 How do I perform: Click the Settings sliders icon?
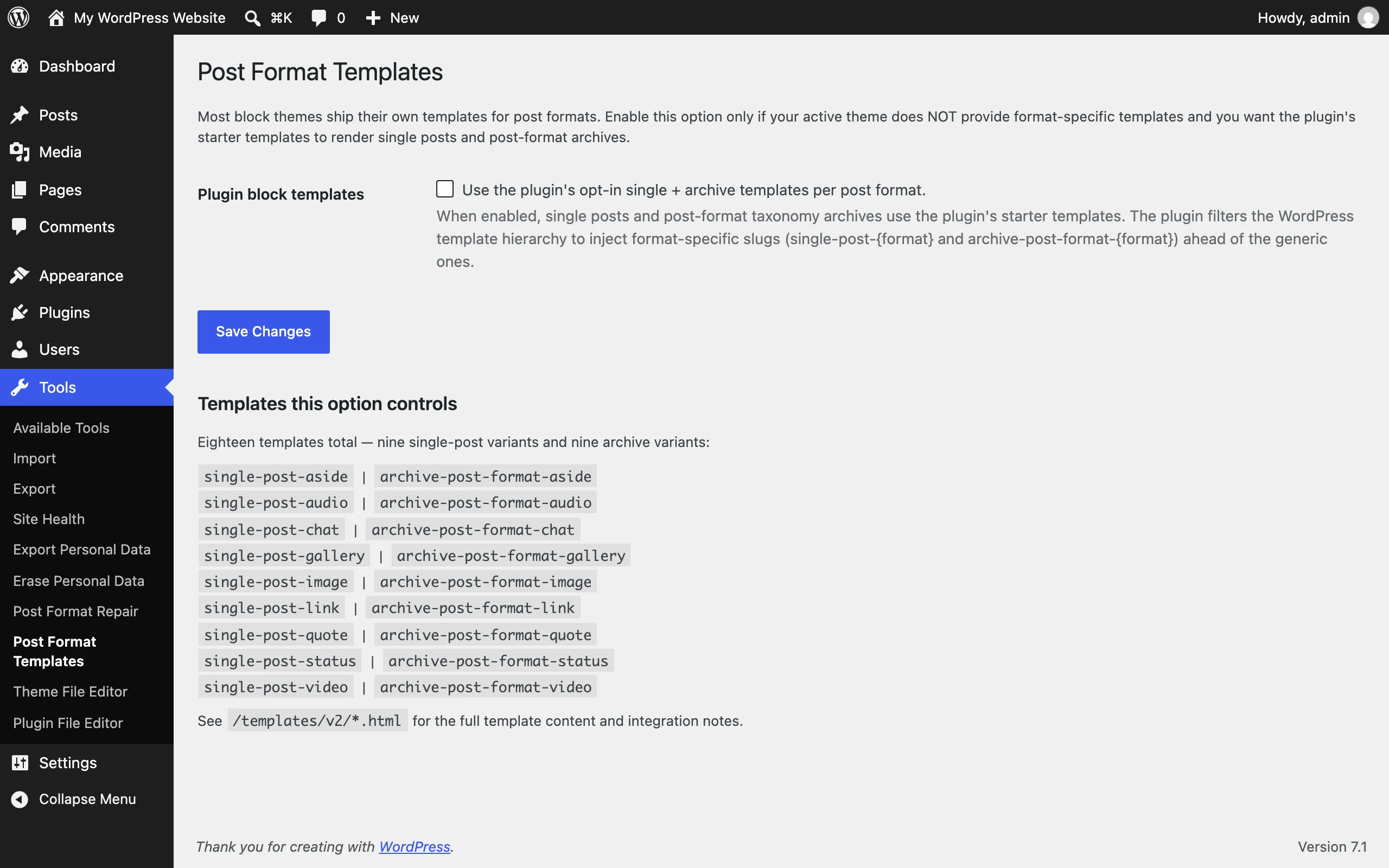20,762
